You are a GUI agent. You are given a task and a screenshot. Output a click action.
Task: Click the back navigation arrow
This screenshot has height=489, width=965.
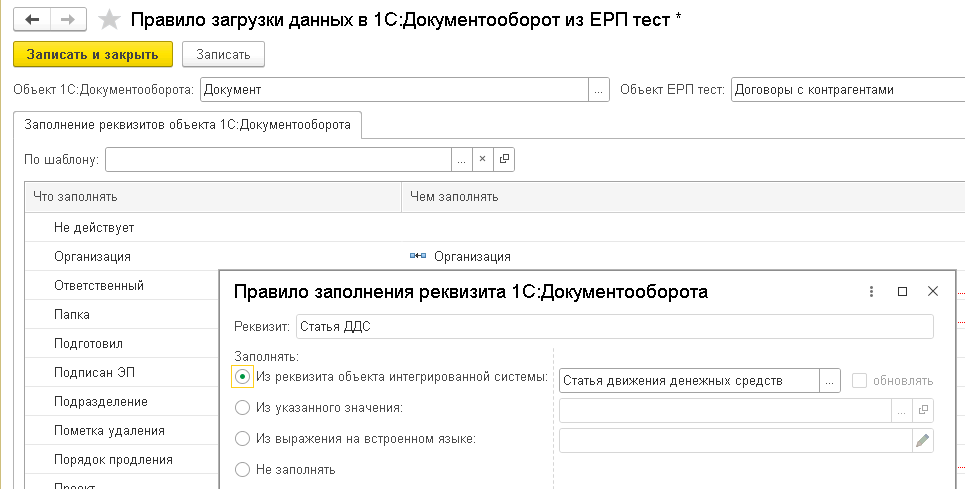32,19
